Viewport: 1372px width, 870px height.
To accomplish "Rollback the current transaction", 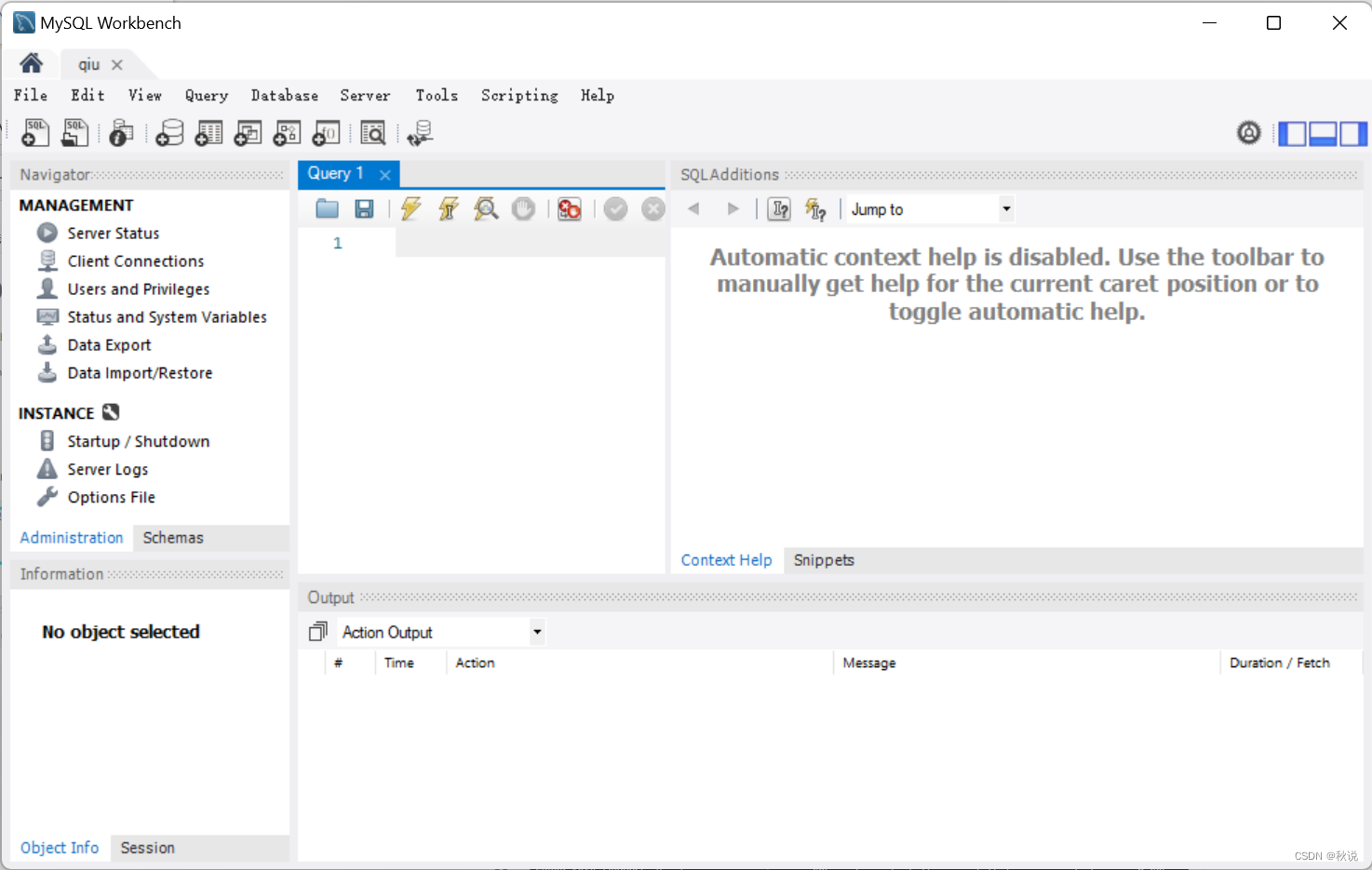I will [653, 208].
